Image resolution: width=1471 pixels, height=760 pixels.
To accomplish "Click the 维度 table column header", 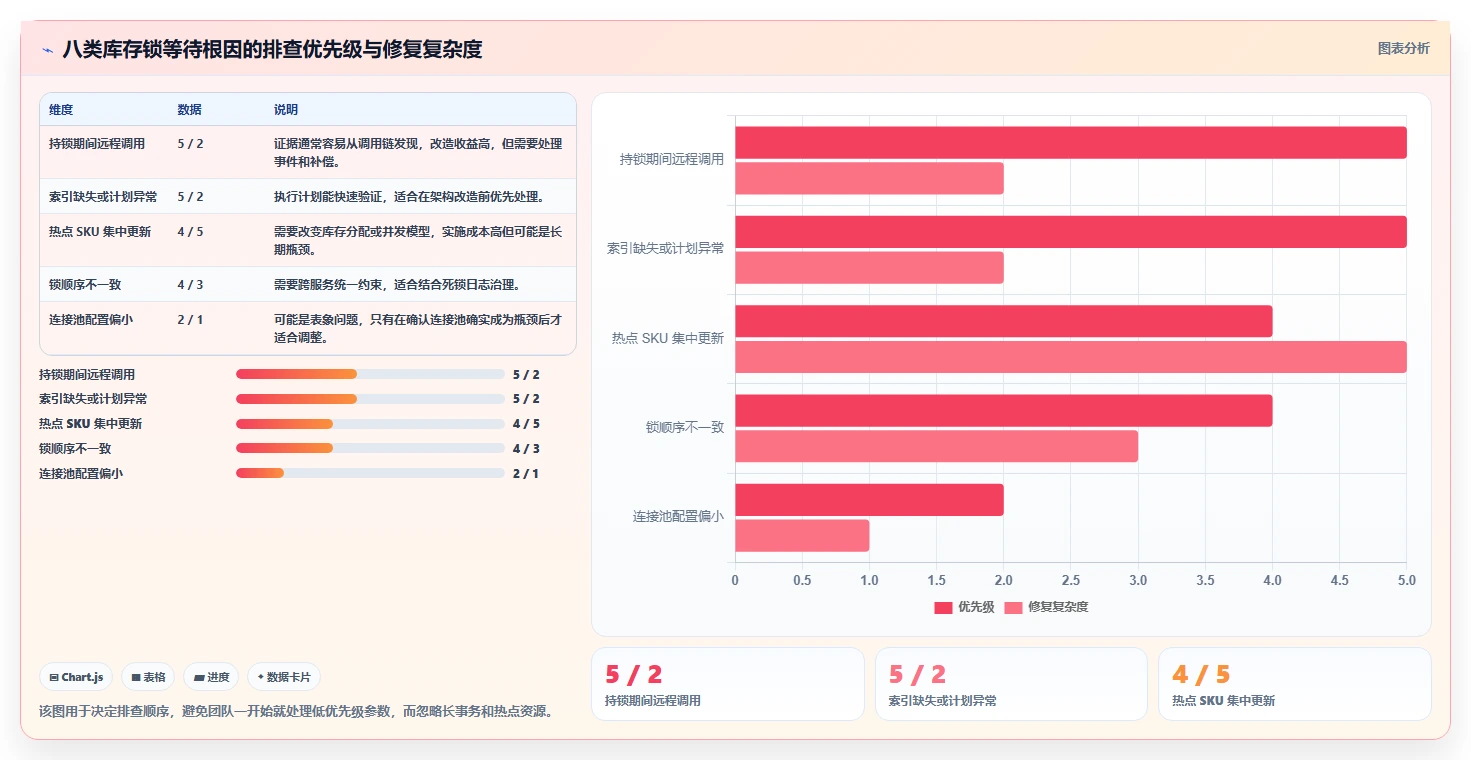I will [61, 109].
